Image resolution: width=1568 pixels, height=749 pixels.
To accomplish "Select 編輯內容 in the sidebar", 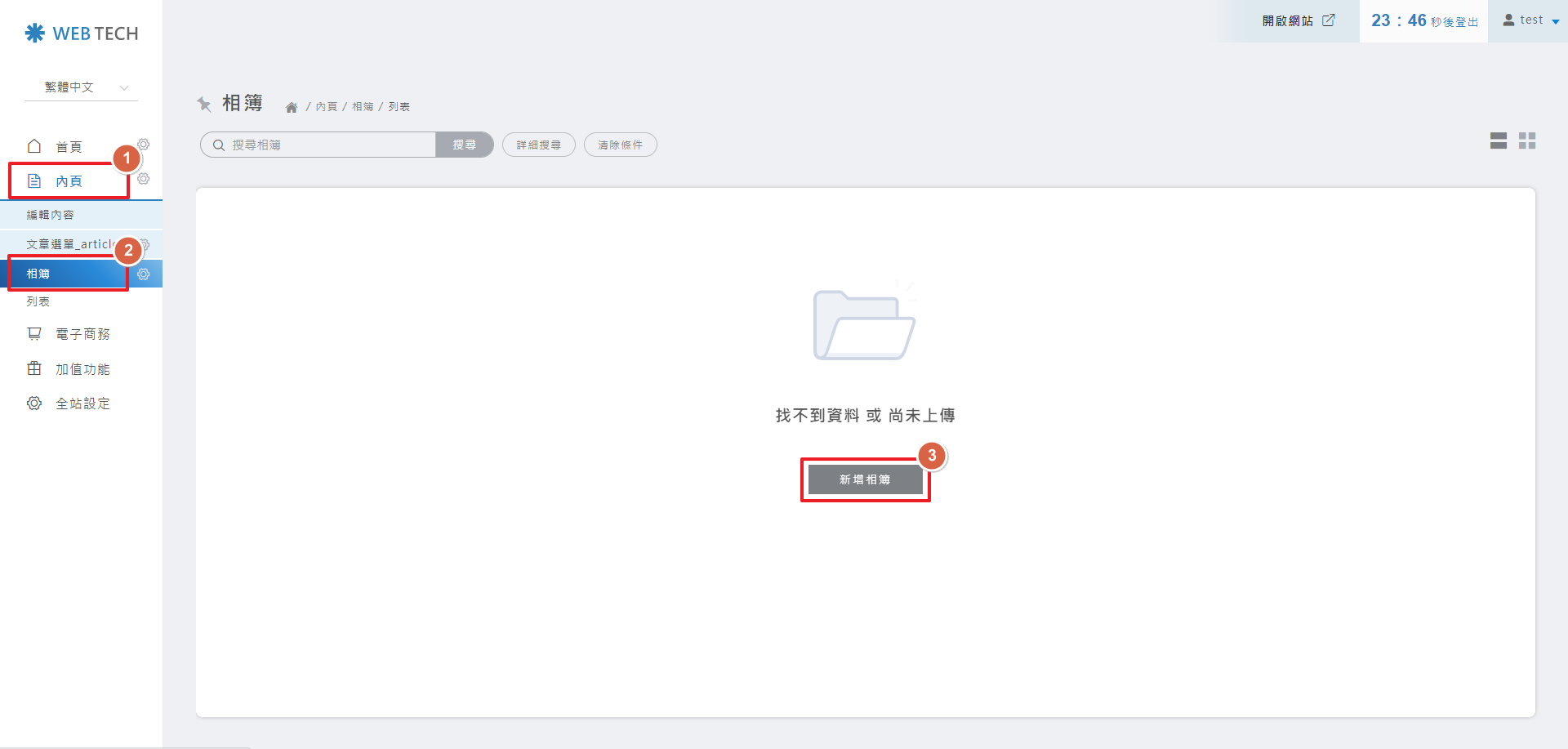I will point(51,215).
